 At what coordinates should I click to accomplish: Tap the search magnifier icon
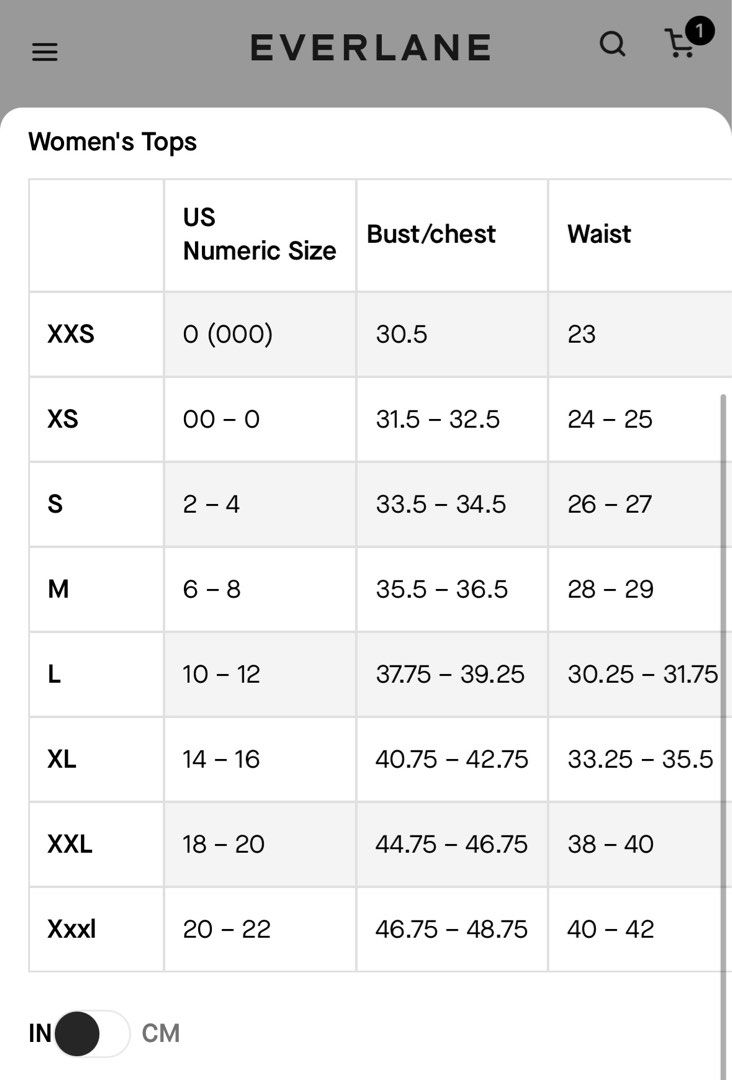tap(612, 44)
